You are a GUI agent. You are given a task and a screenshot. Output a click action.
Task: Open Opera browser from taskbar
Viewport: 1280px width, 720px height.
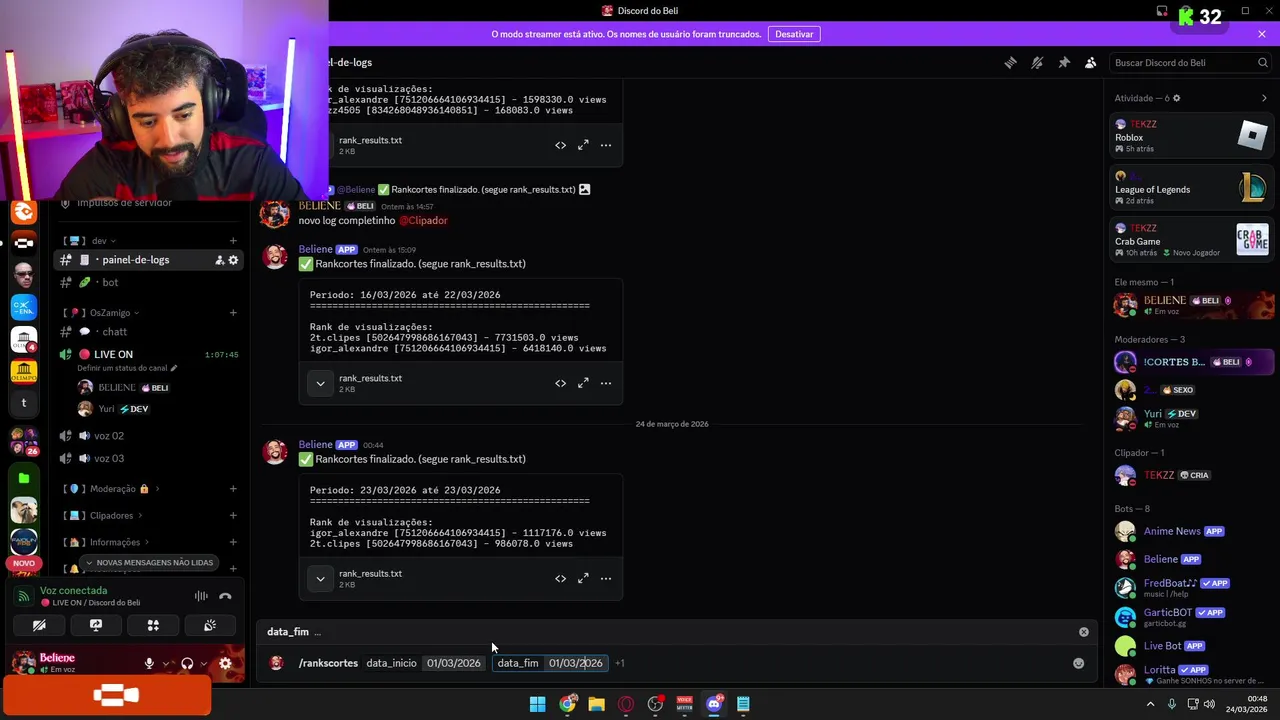point(626,704)
